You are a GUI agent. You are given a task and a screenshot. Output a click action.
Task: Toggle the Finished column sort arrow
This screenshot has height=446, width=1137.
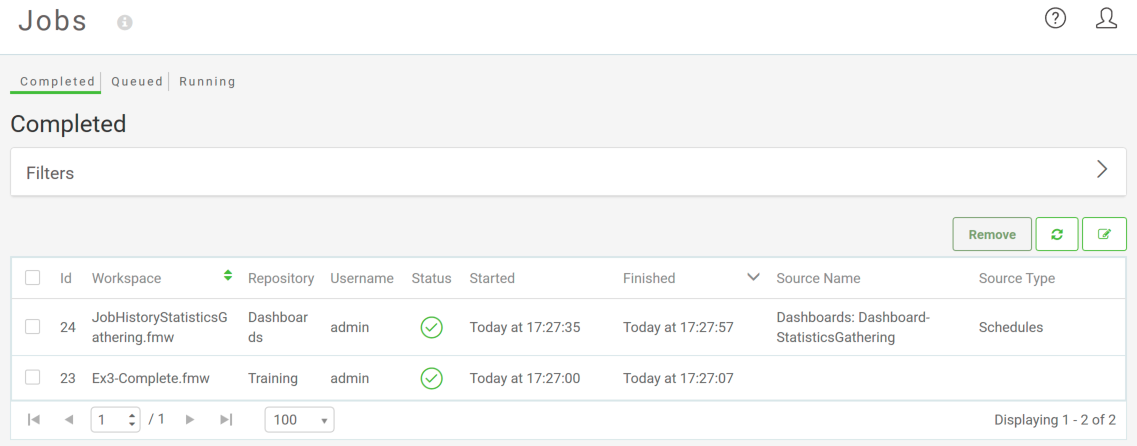coord(753,277)
